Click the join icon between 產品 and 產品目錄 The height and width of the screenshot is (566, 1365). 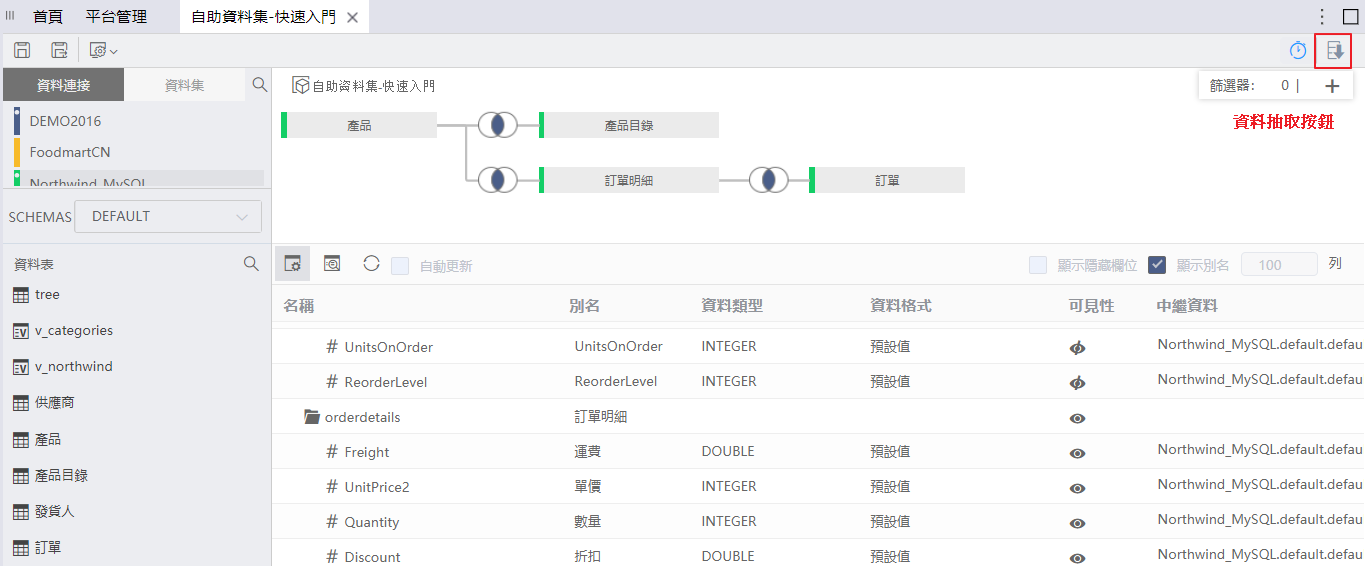coord(497,125)
